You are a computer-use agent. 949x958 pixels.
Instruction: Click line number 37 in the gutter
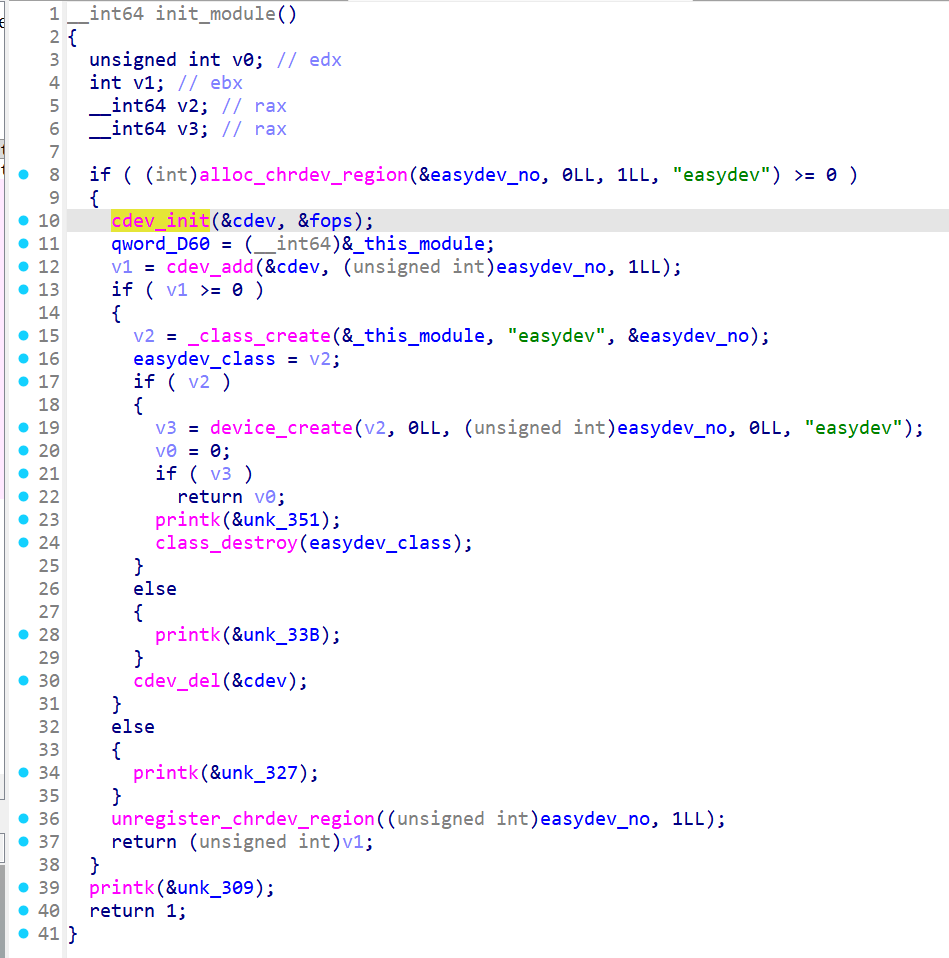[x=48, y=842]
